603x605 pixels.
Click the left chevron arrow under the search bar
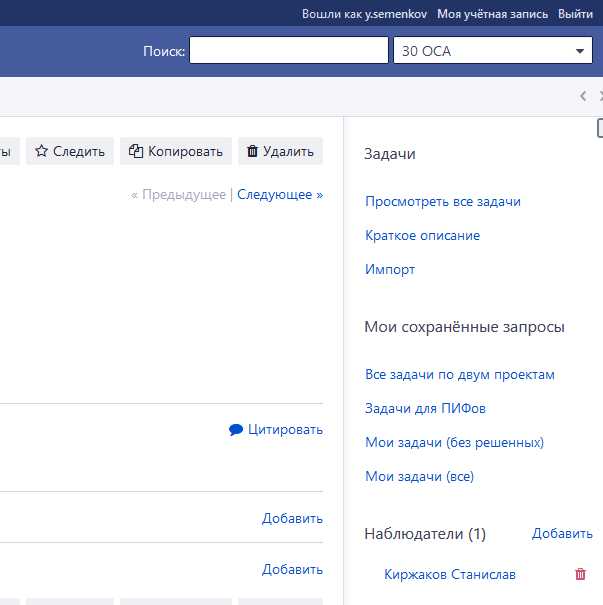(583, 96)
